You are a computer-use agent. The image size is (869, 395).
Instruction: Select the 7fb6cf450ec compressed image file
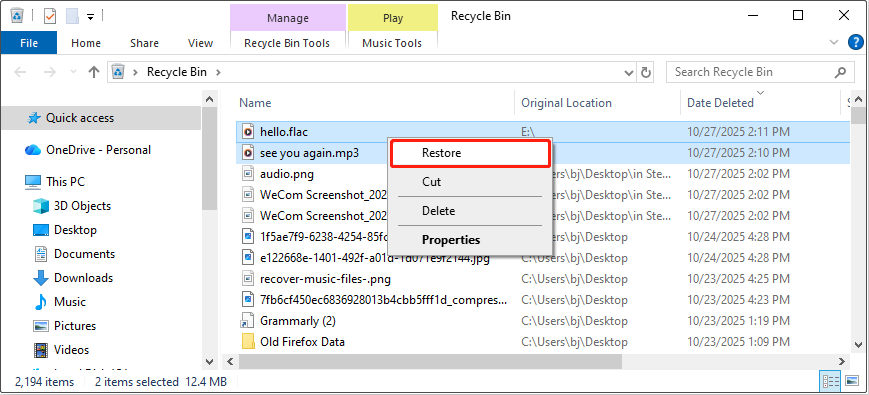click(x=543, y=300)
